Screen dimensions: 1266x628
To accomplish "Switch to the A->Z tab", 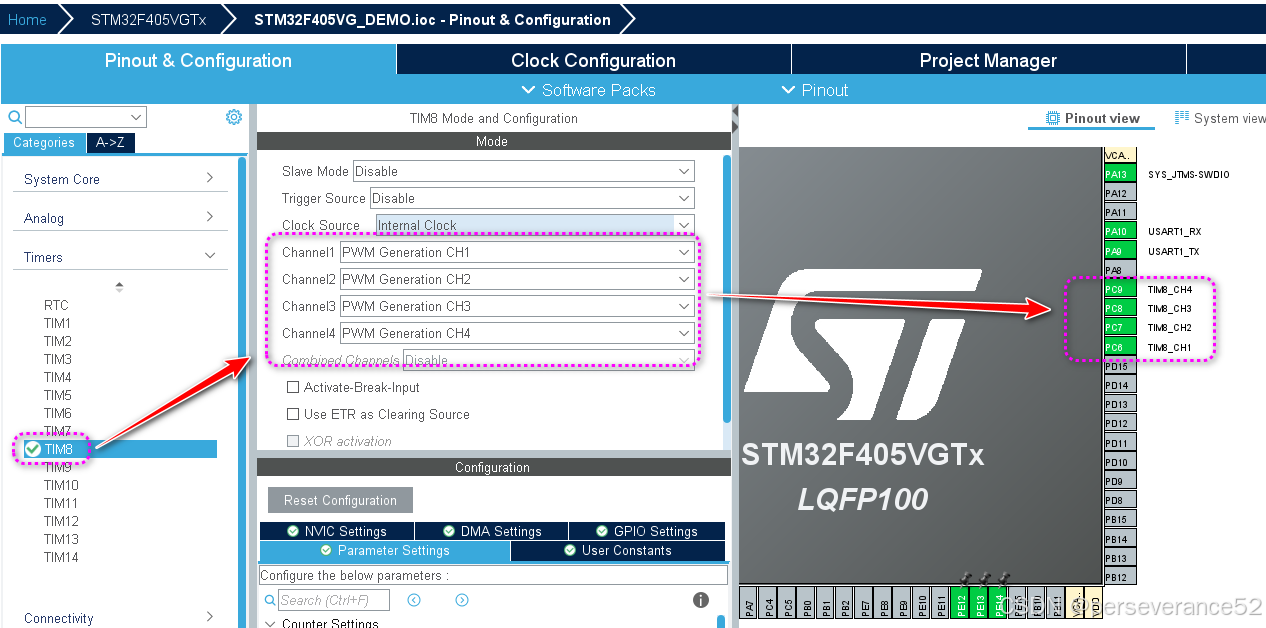I will coord(110,143).
